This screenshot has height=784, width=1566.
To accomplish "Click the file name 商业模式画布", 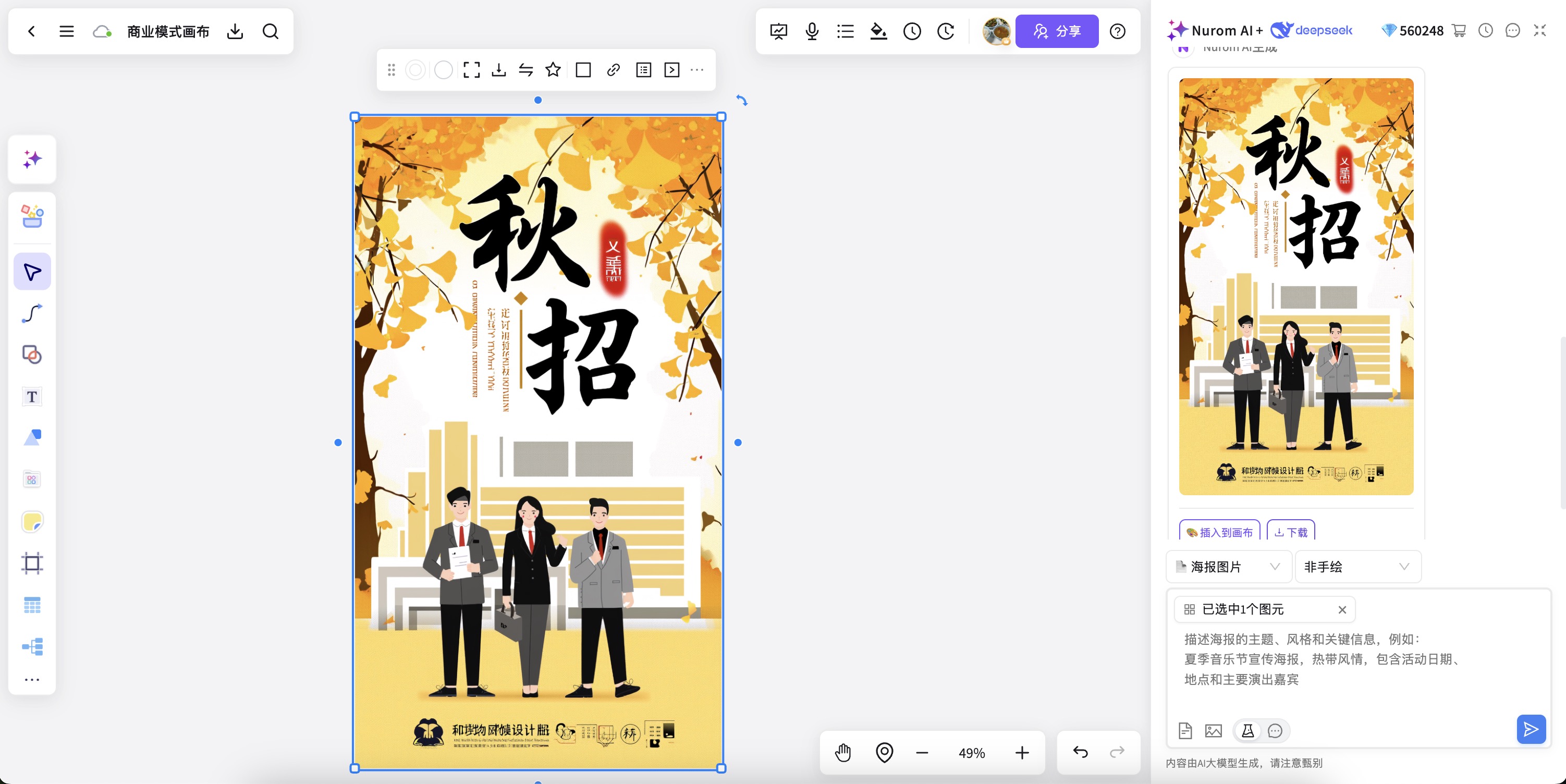I will click(168, 32).
